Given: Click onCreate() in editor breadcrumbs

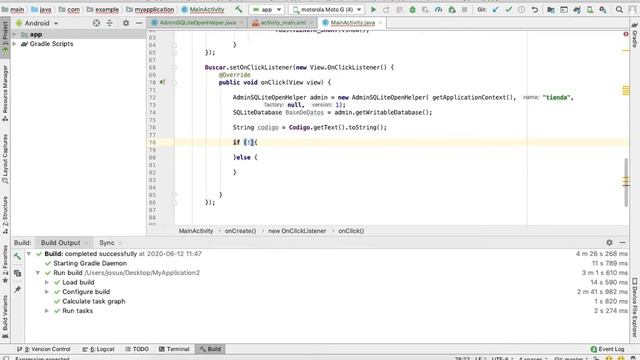Looking at the screenshot, I should pyautogui.click(x=240, y=231).
